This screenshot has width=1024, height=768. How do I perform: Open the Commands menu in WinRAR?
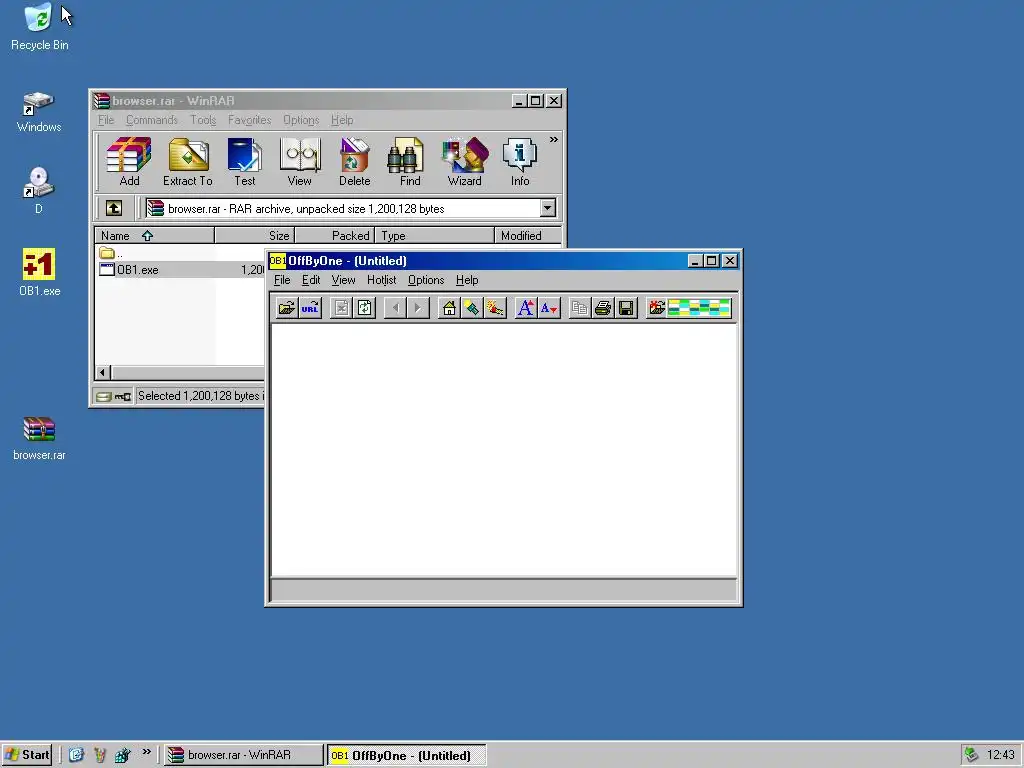tap(152, 120)
